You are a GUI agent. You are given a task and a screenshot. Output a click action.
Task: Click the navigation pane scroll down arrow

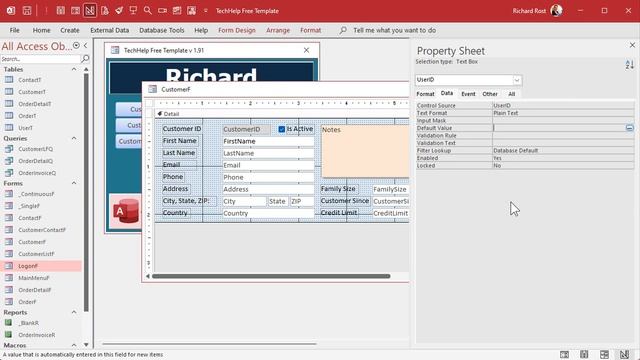(x=86, y=345)
